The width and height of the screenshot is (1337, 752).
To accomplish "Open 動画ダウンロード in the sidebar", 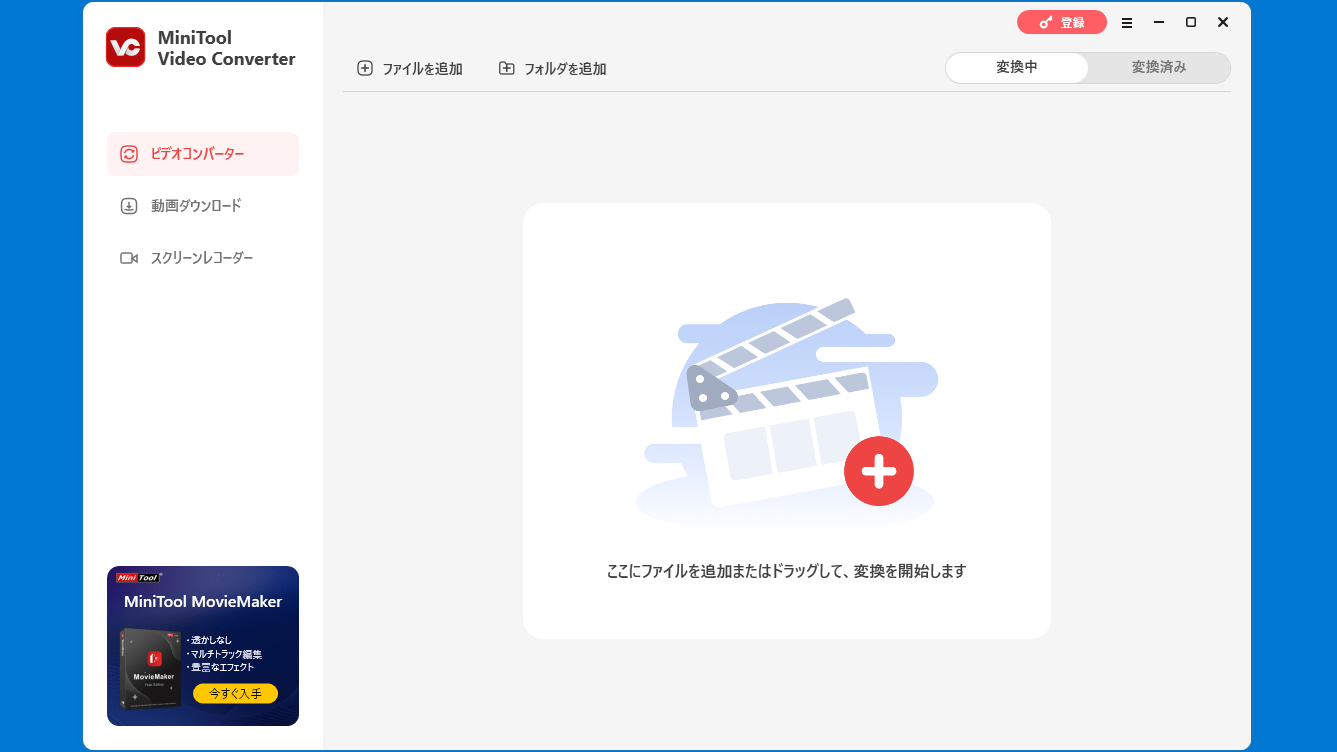I will coord(203,206).
